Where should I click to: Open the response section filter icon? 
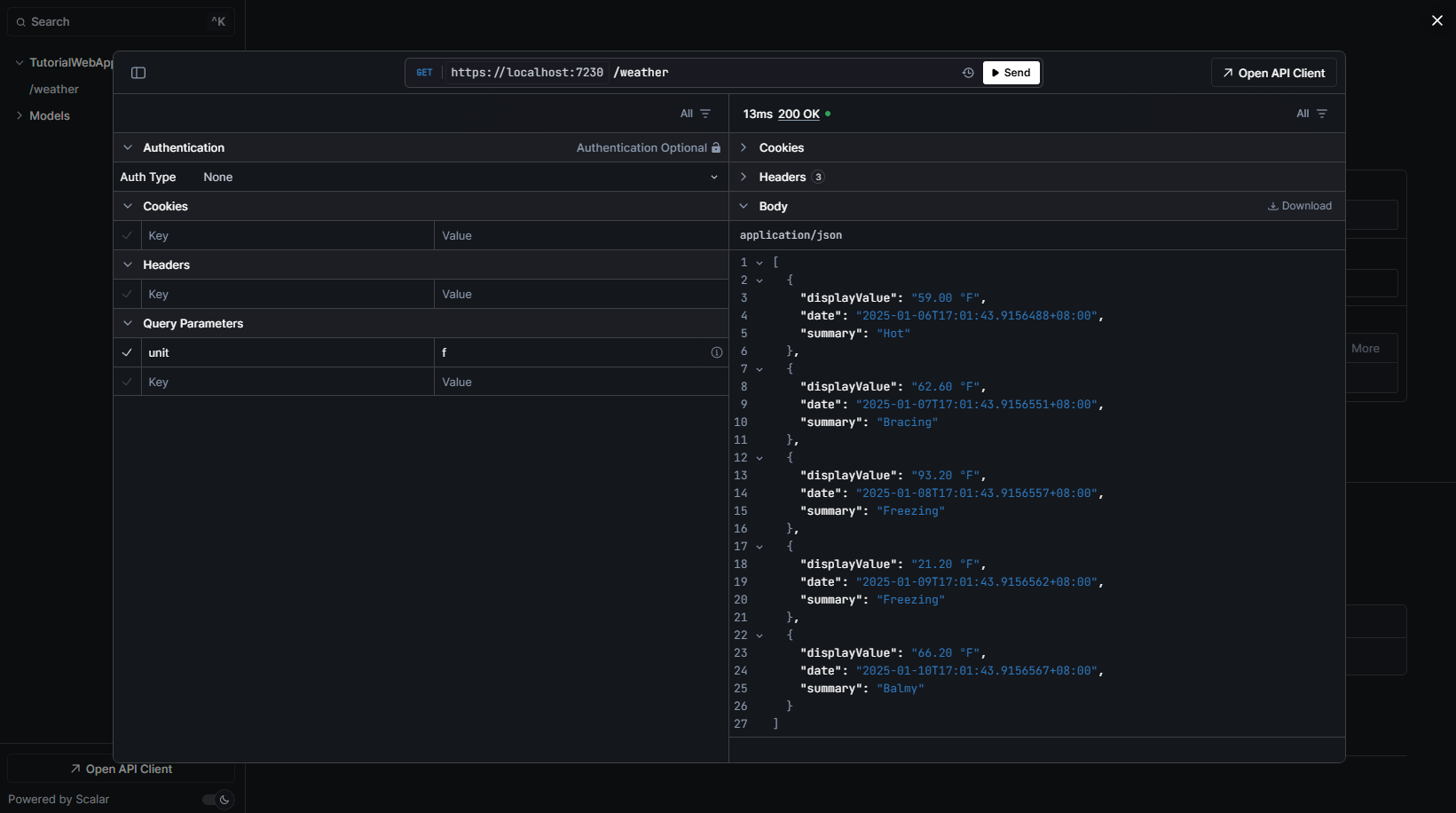[1322, 114]
